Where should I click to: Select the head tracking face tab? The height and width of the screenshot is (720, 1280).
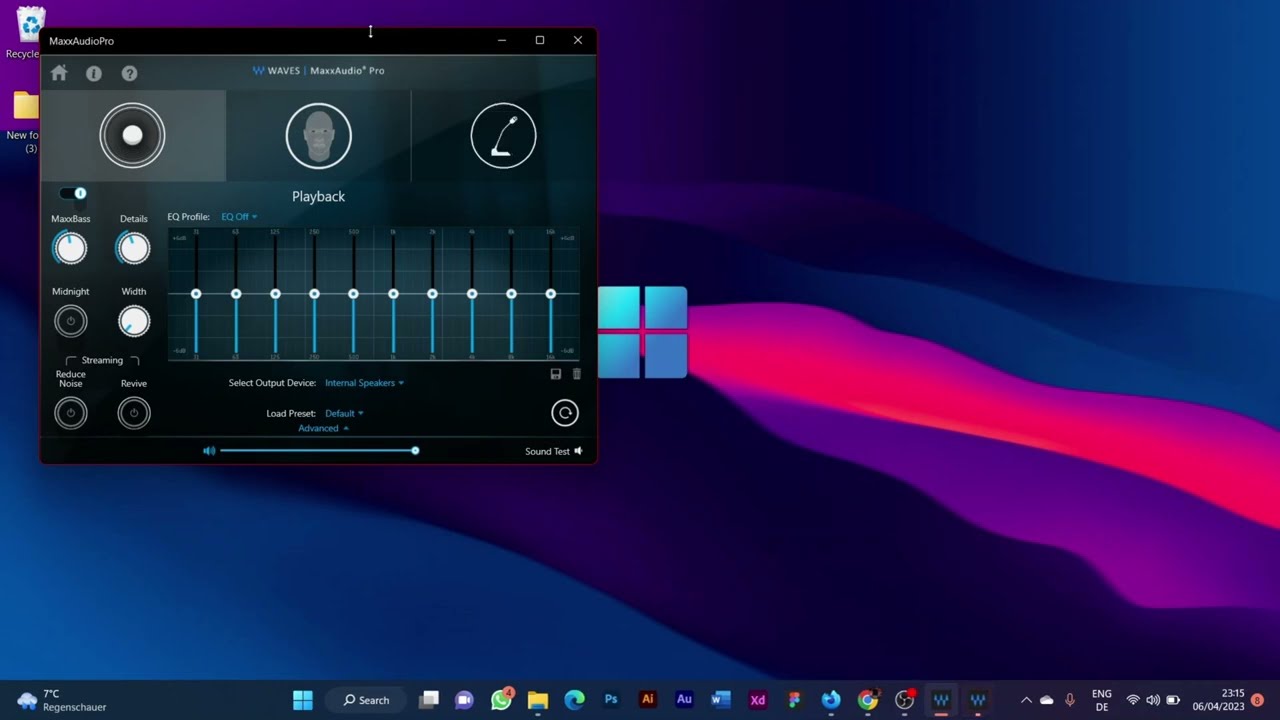pos(319,136)
